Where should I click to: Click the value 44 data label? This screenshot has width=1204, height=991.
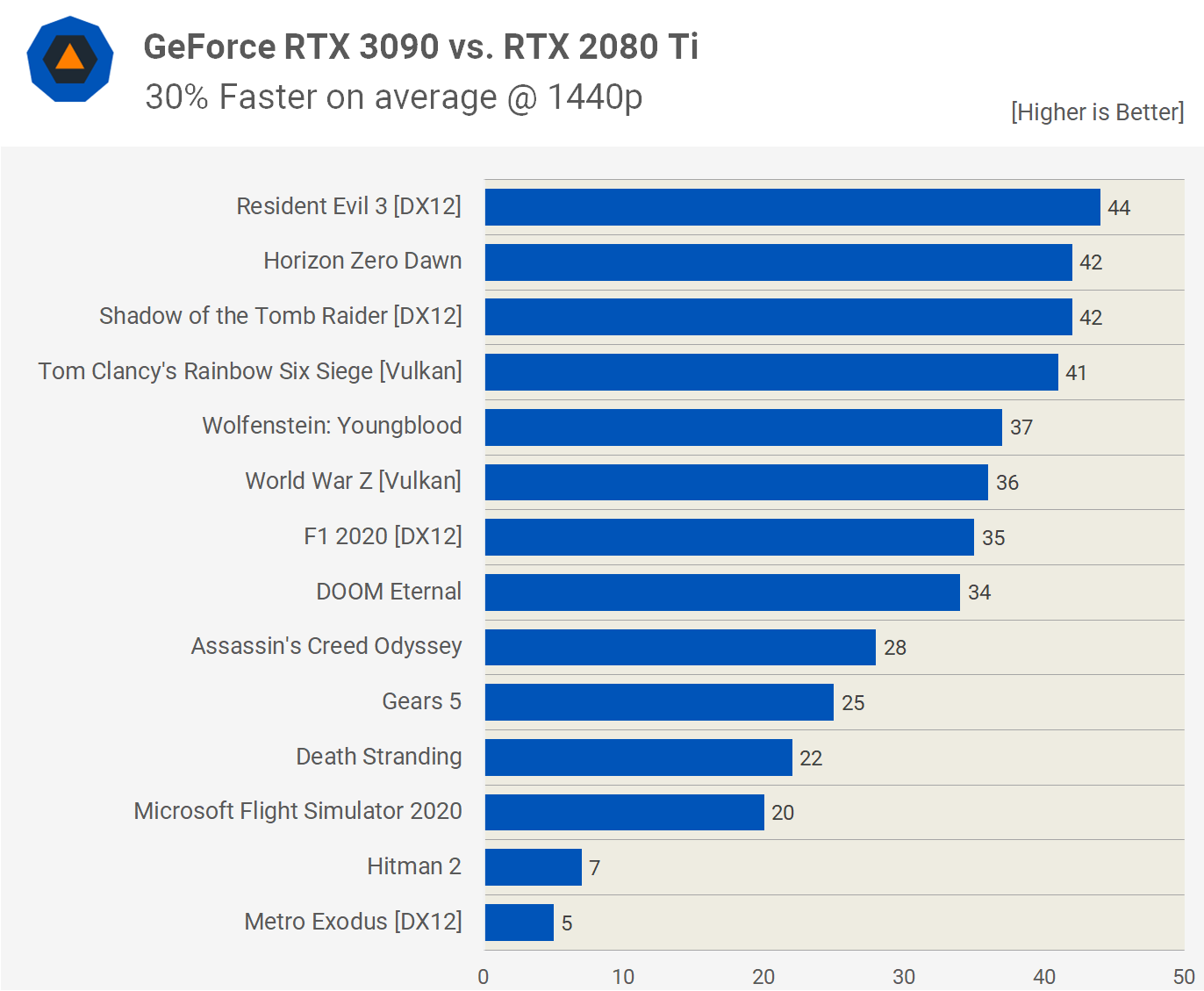tap(1118, 208)
